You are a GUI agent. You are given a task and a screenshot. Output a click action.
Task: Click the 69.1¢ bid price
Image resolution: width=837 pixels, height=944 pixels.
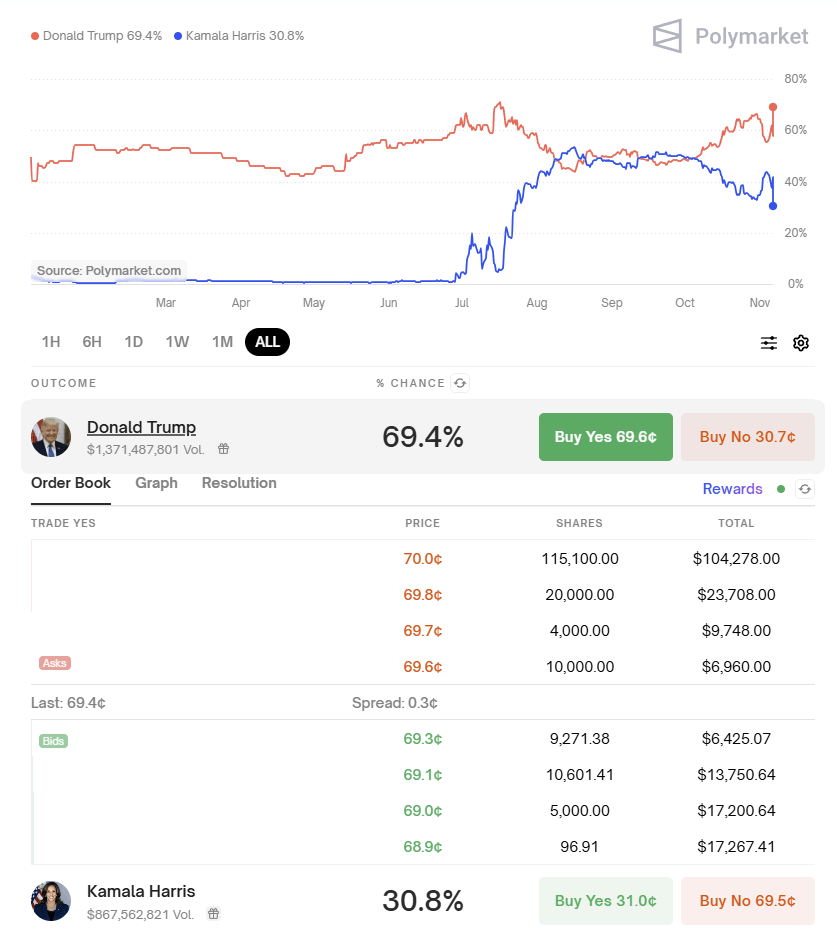[x=423, y=775]
